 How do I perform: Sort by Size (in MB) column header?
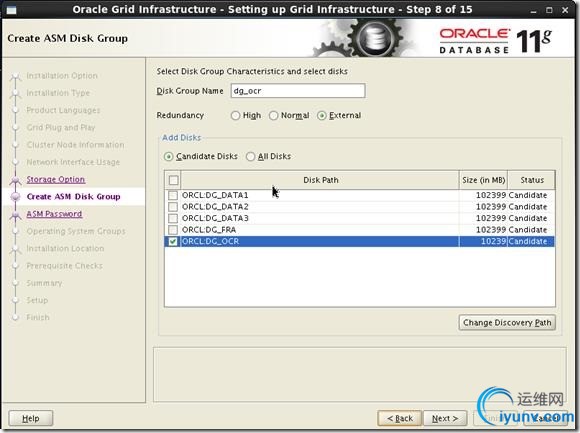pos(483,180)
